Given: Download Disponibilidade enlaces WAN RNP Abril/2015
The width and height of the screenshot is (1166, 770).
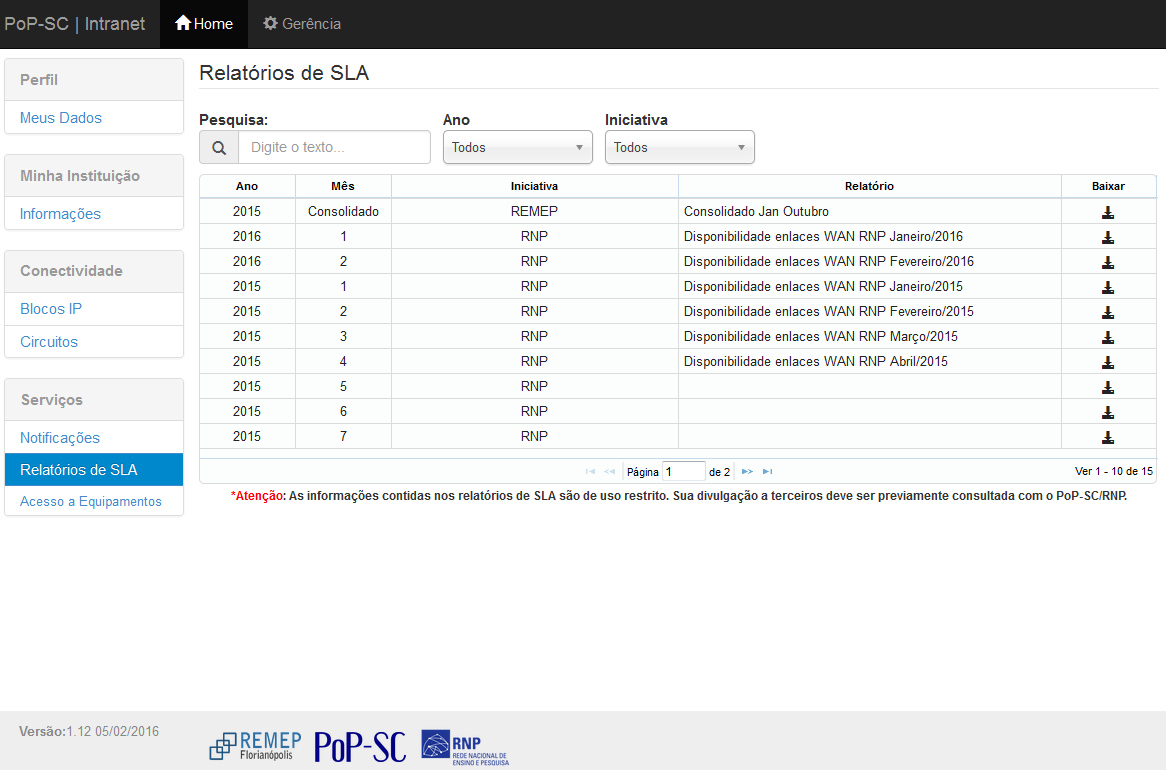Looking at the screenshot, I should (1107, 362).
